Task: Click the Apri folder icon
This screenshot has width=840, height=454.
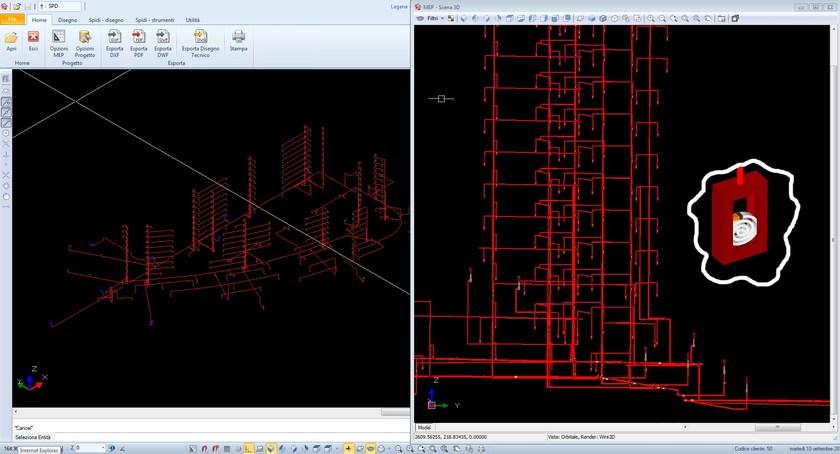Action: [12, 37]
